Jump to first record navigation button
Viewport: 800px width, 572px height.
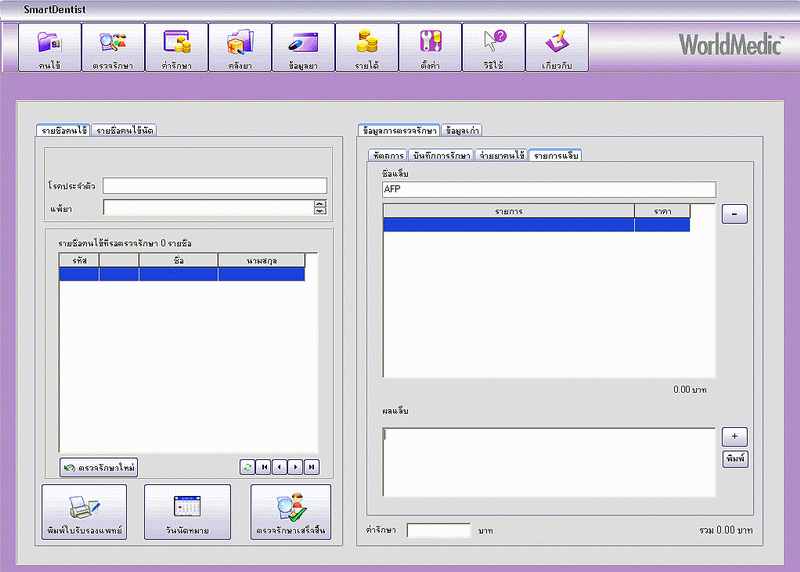(263, 467)
